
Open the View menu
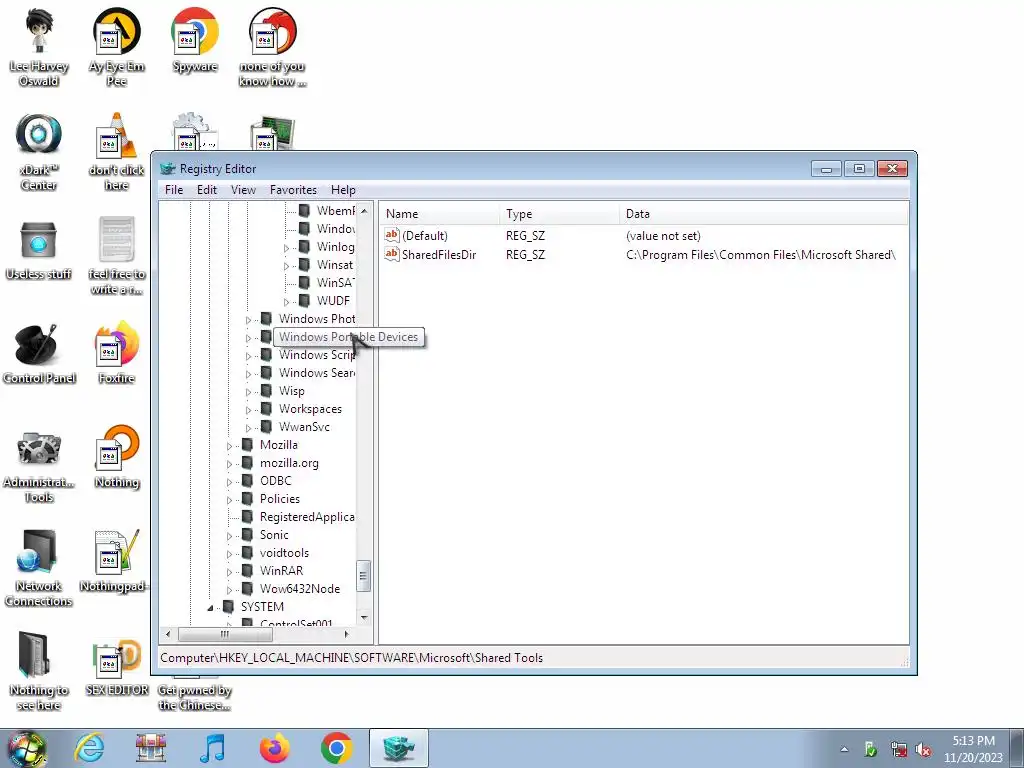(x=243, y=189)
